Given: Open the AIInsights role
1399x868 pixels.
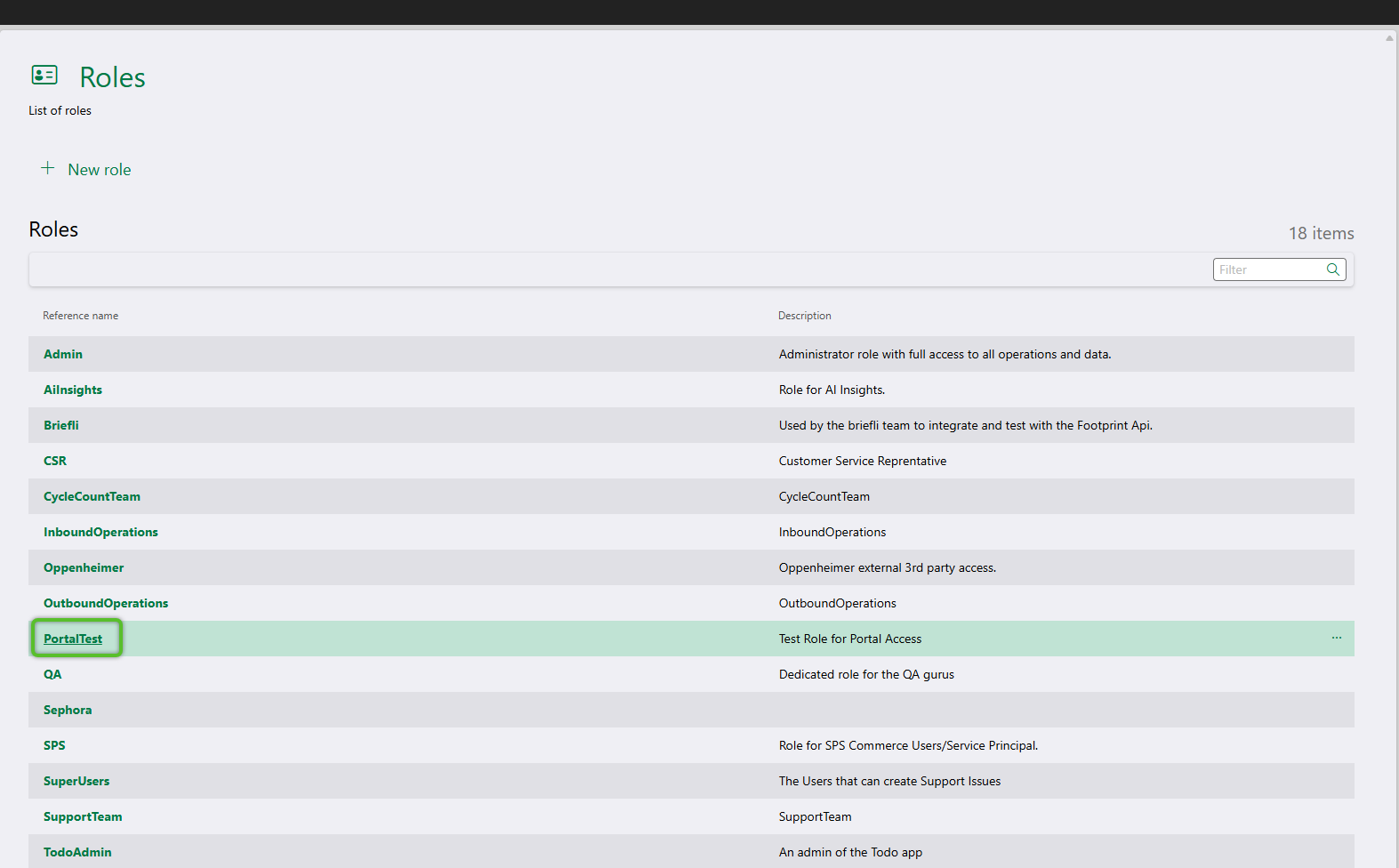Looking at the screenshot, I should (73, 390).
